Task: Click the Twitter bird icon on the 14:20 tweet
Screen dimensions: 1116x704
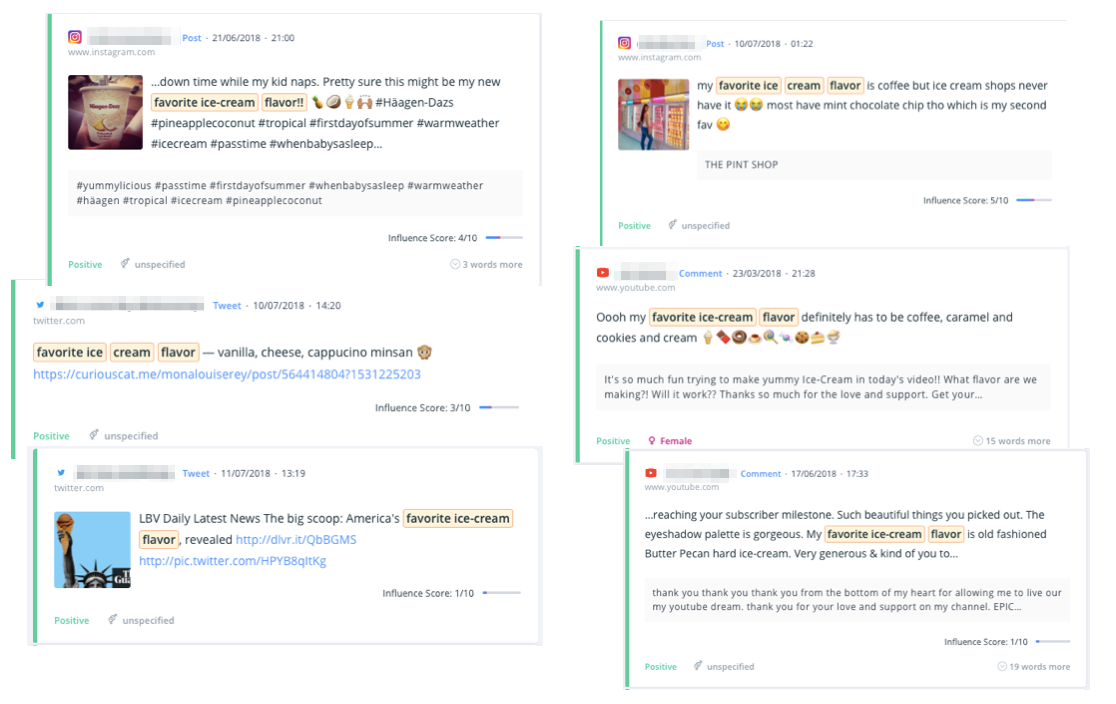Action: (x=40, y=305)
